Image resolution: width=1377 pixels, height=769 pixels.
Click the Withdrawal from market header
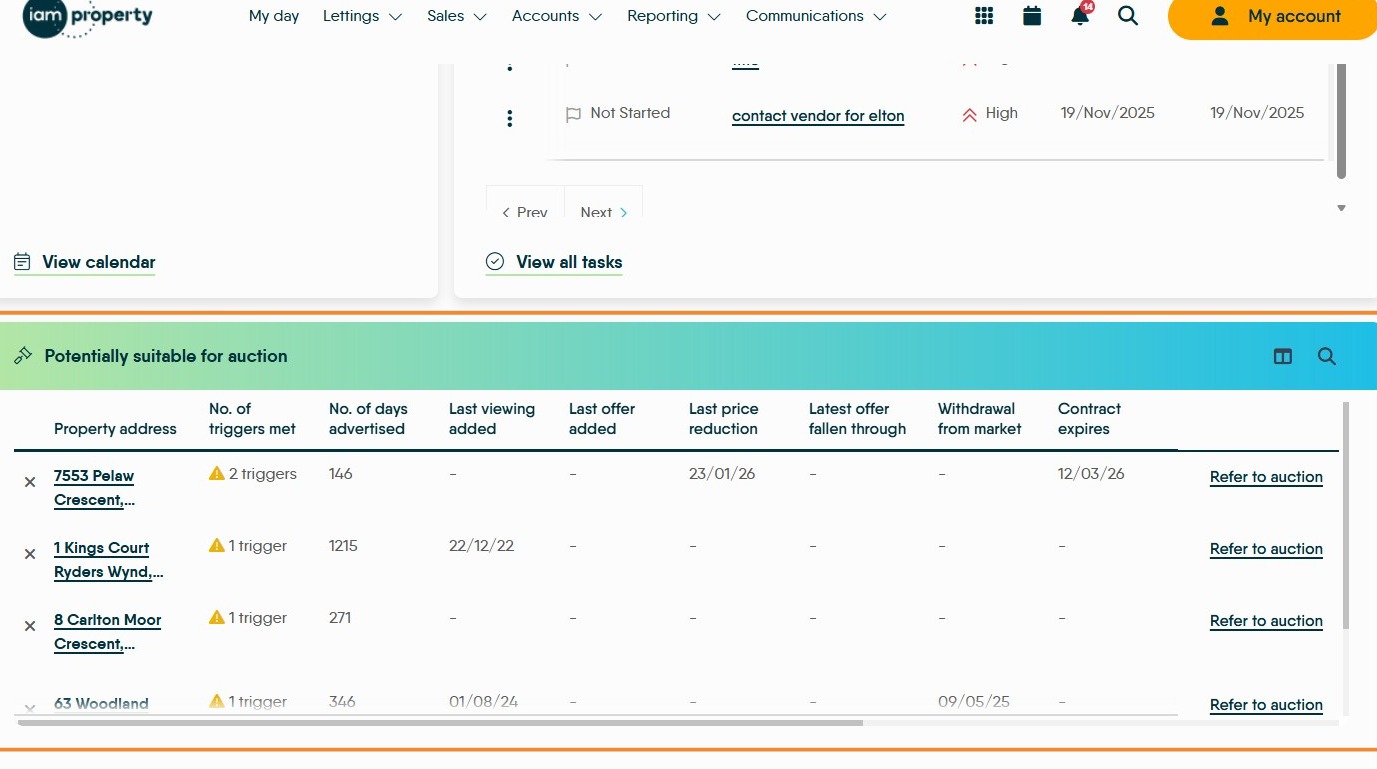click(x=980, y=419)
